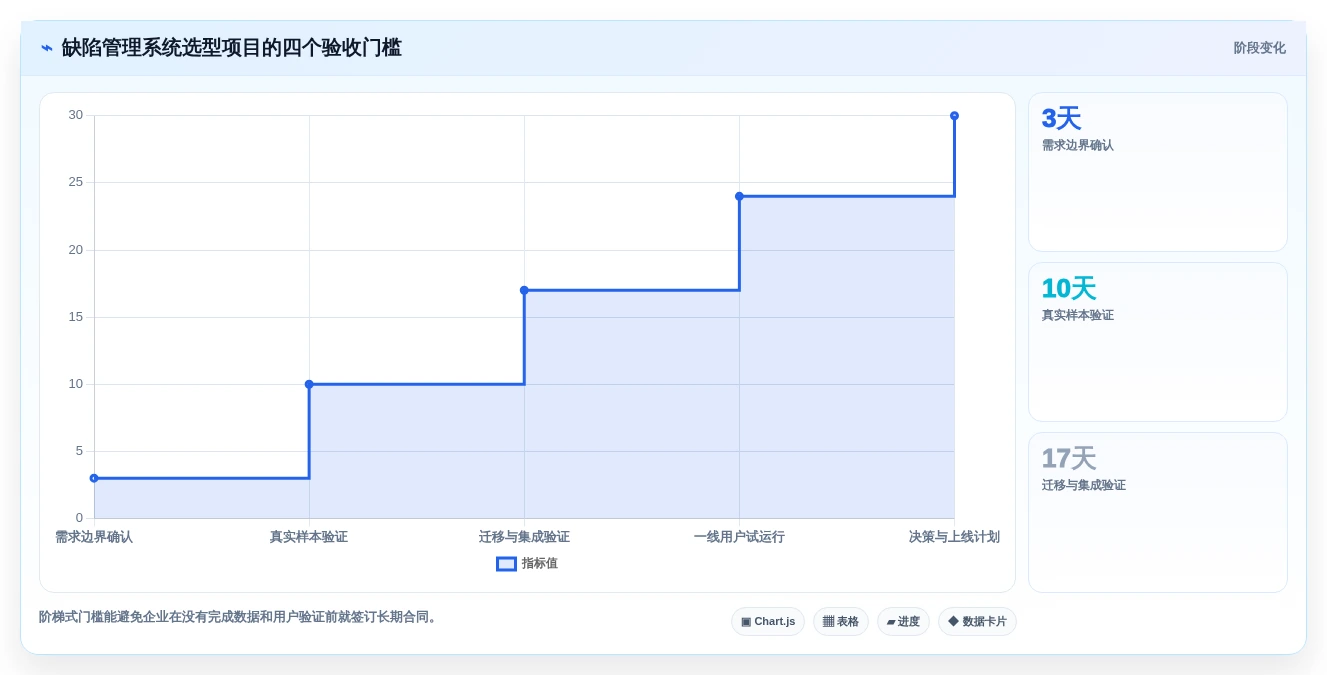
Task: Click the data point at value 24
Action: [739, 196]
